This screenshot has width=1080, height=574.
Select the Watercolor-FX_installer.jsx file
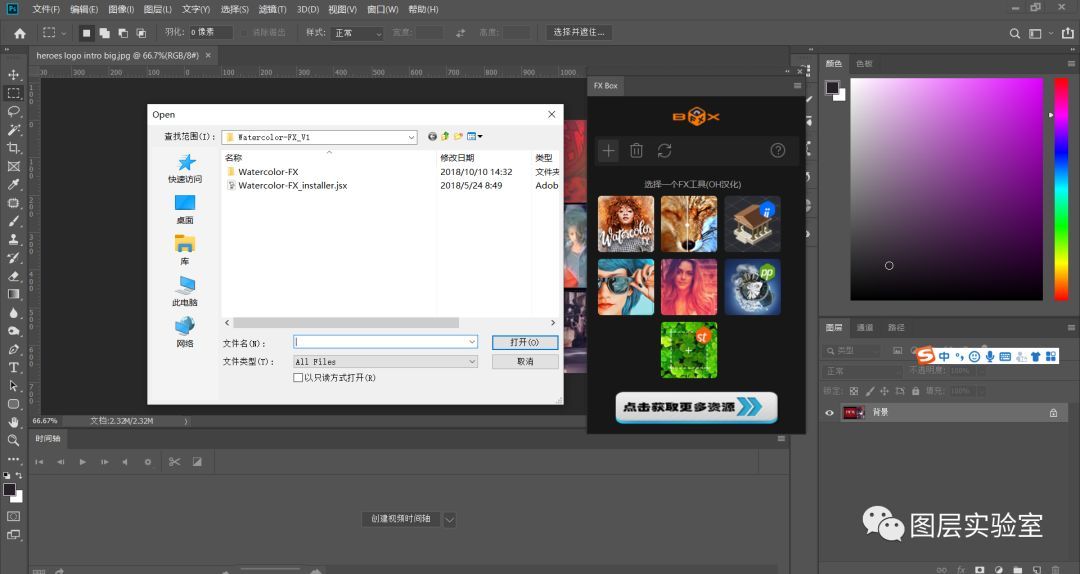292,186
